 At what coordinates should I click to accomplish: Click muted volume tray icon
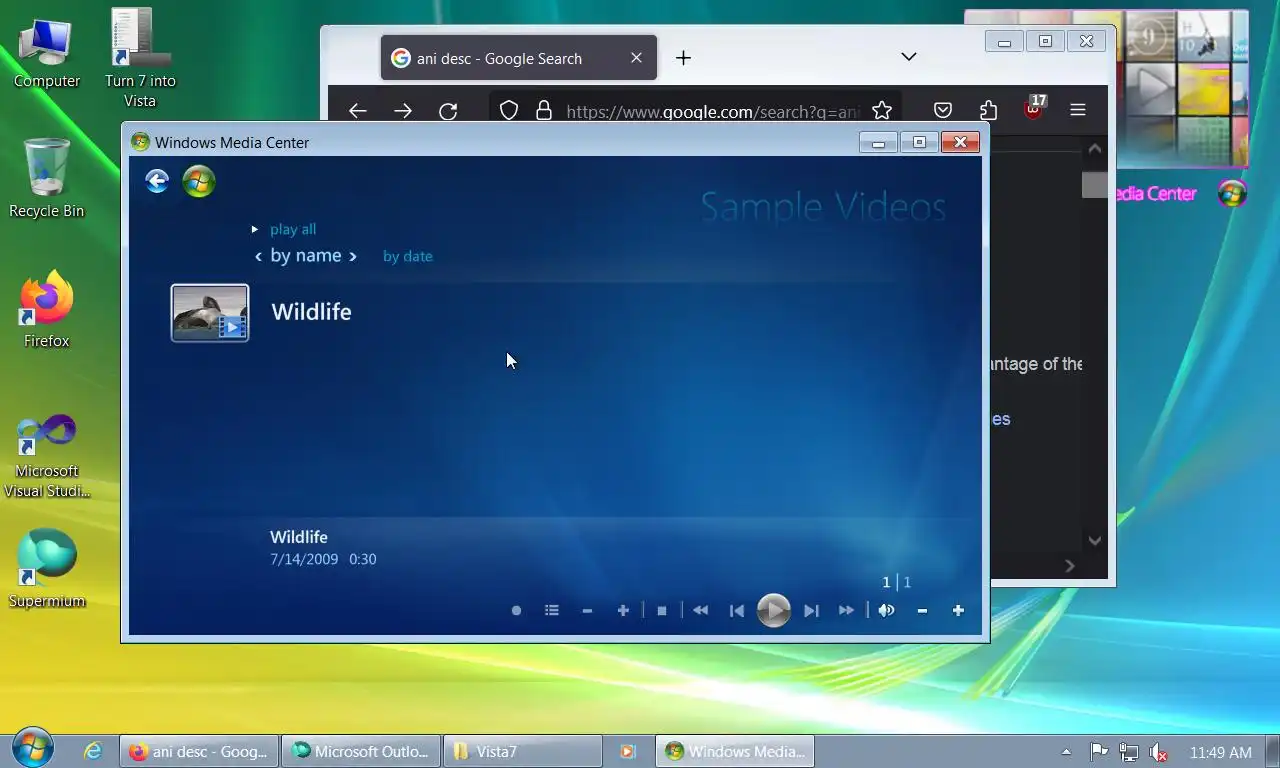coord(1158,752)
